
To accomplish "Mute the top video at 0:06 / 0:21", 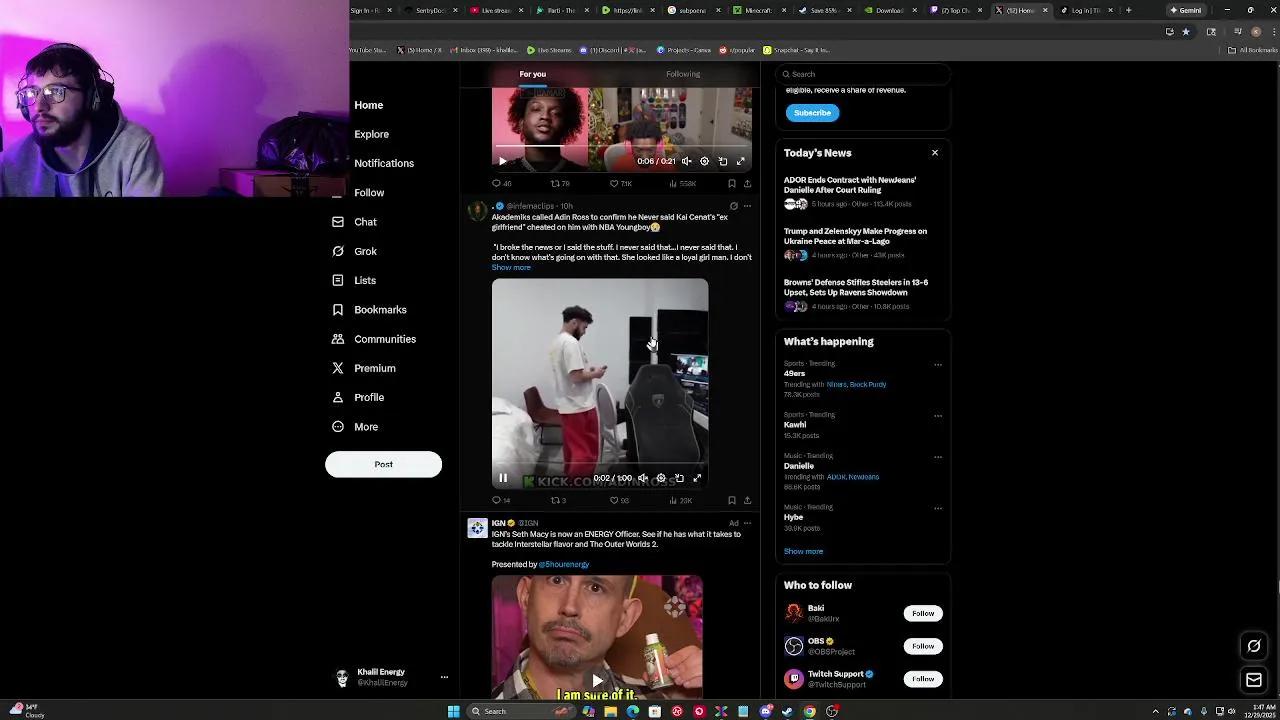I will click(686, 161).
